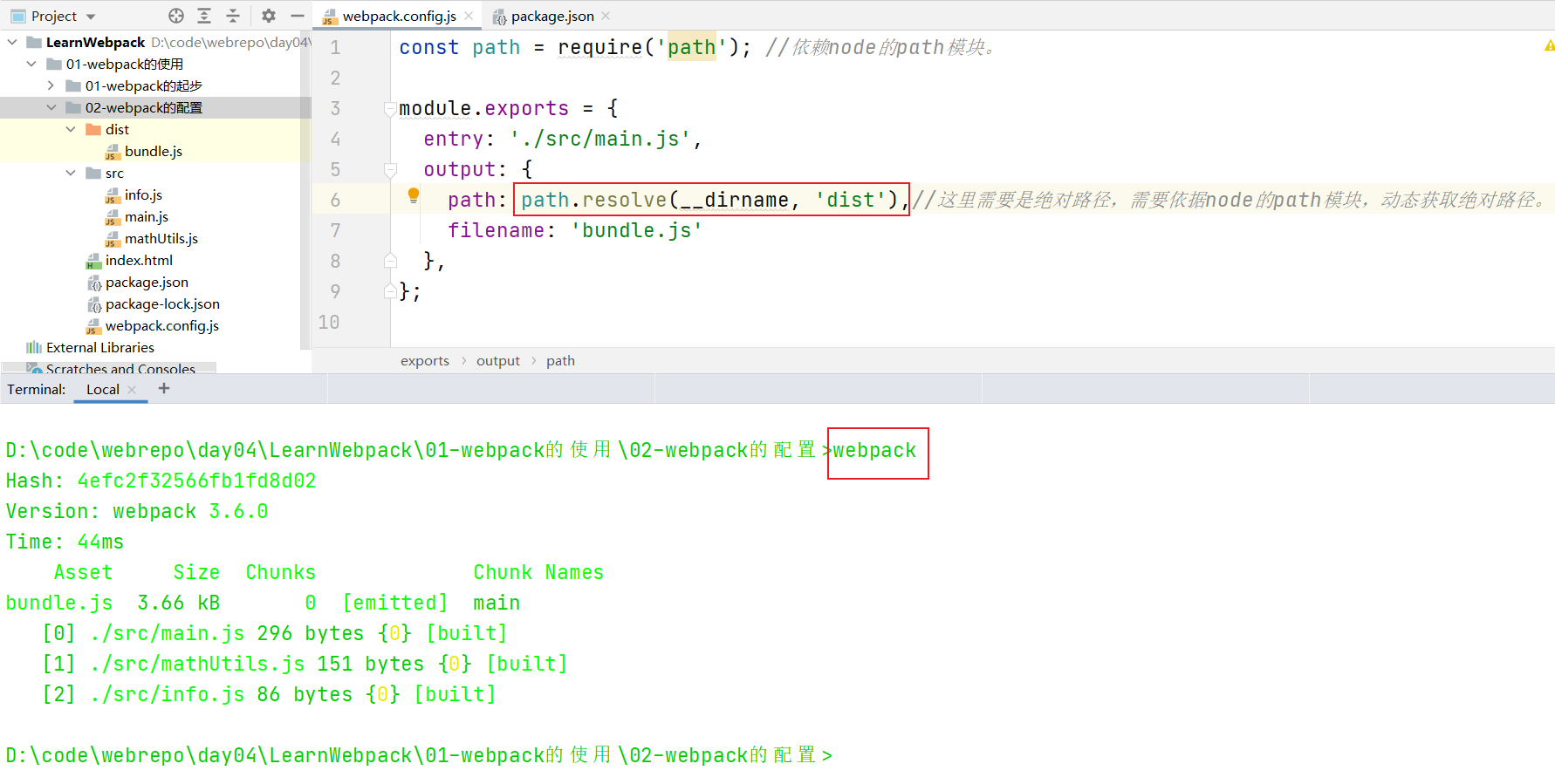Click the exports breadcrumb
Image resolution: width=1555 pixels, height=784 pixels.
click(425, 360)
